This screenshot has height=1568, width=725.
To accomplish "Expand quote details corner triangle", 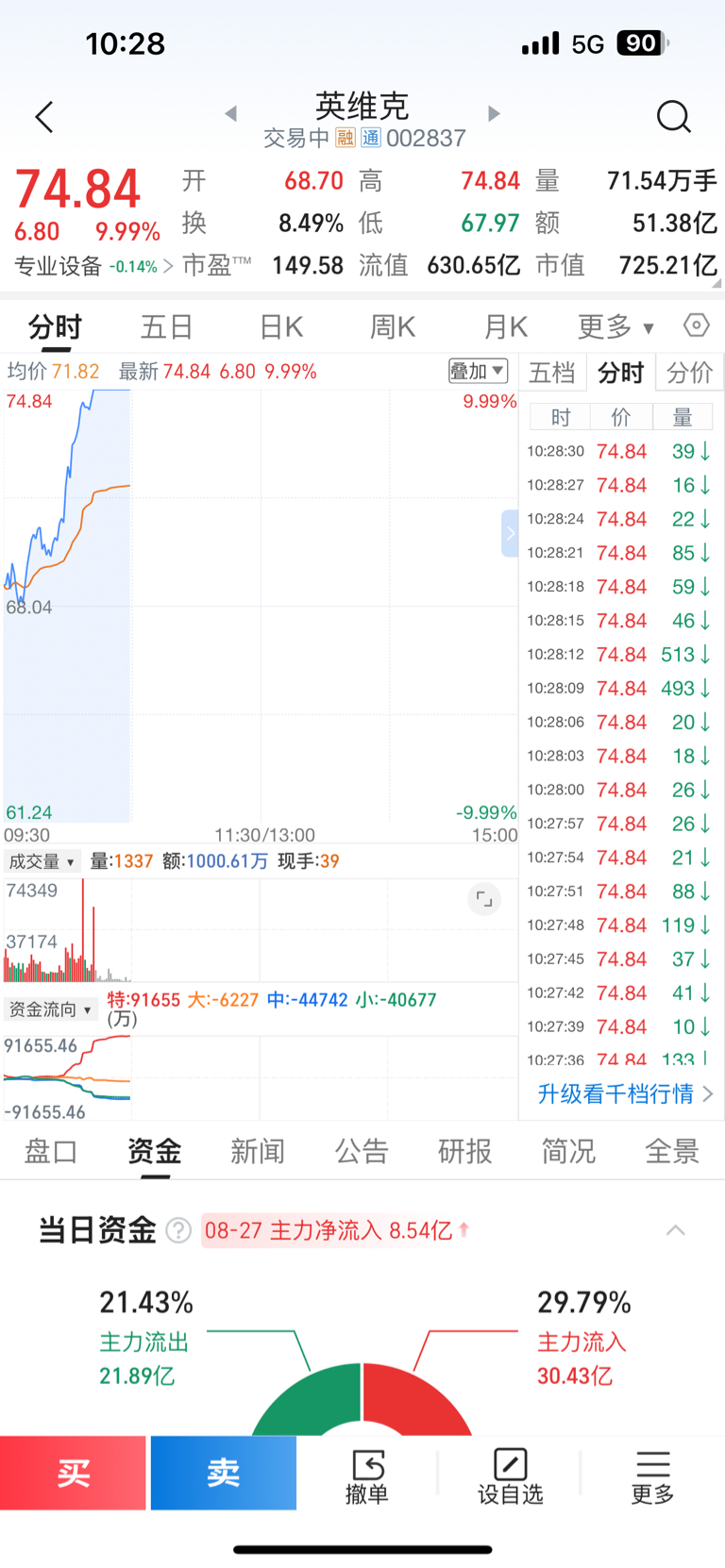I will point(717,282).
